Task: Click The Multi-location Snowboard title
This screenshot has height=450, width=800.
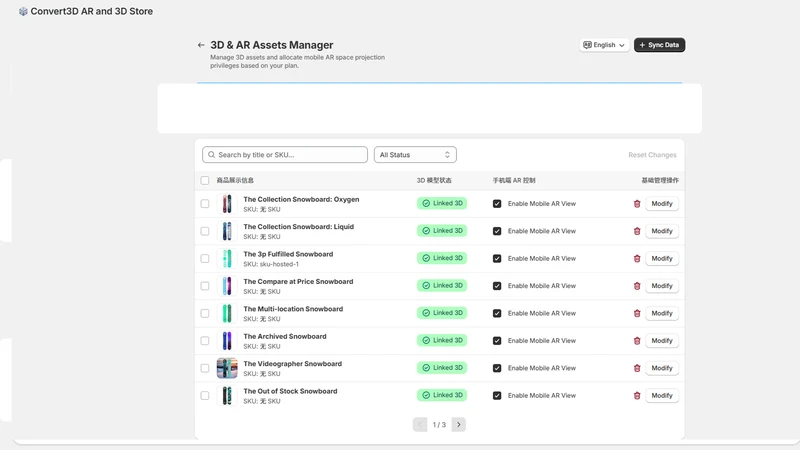Action: tap(293, 309)
